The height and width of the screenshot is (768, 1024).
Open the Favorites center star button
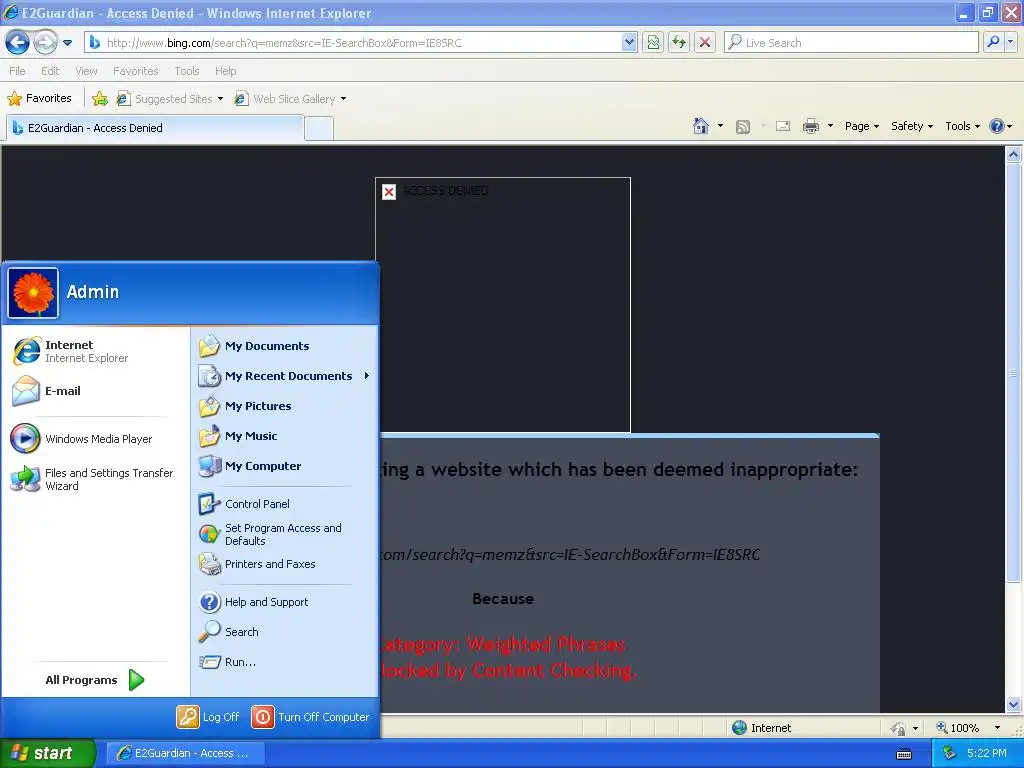pyautogui.click(x=39, y=99)
